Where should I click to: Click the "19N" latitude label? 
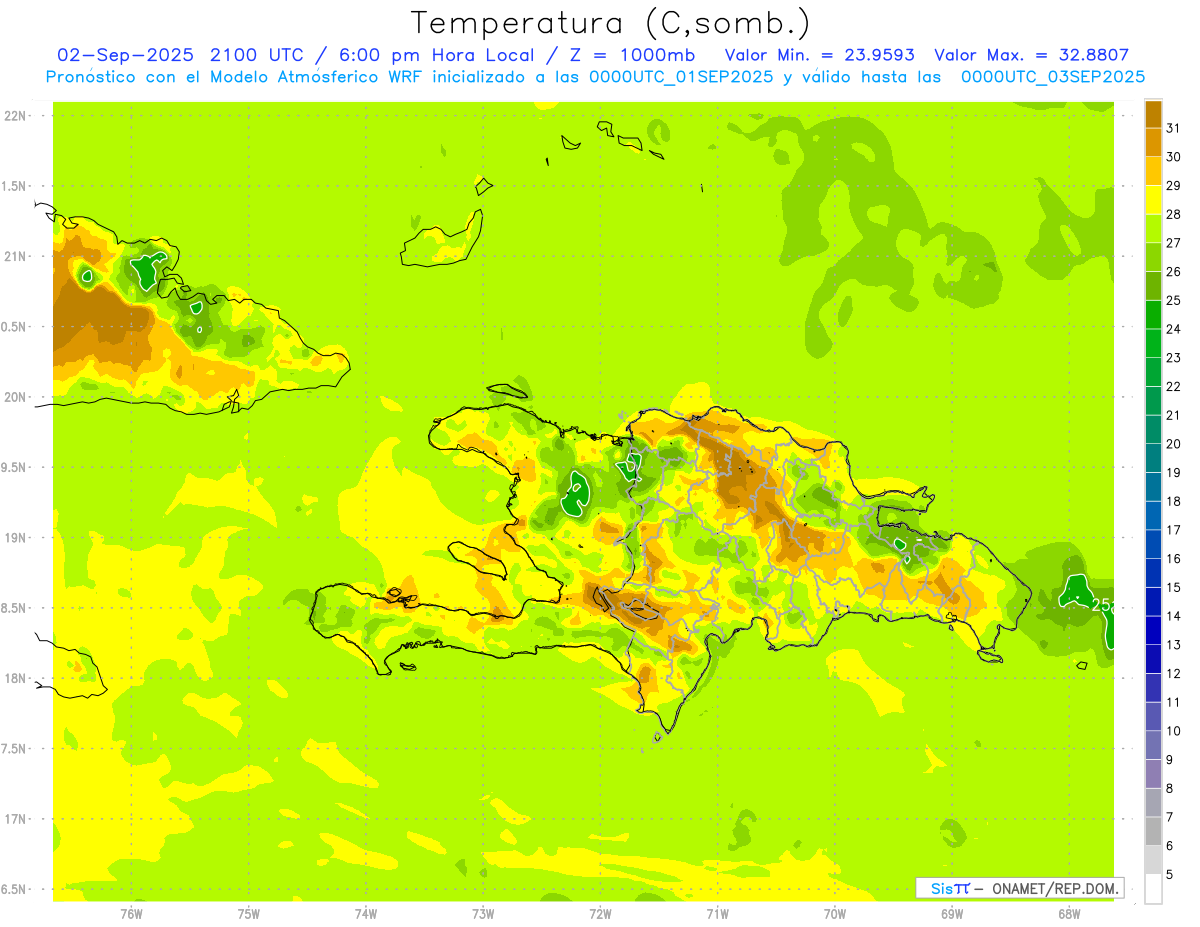click(x=14, y=538)
